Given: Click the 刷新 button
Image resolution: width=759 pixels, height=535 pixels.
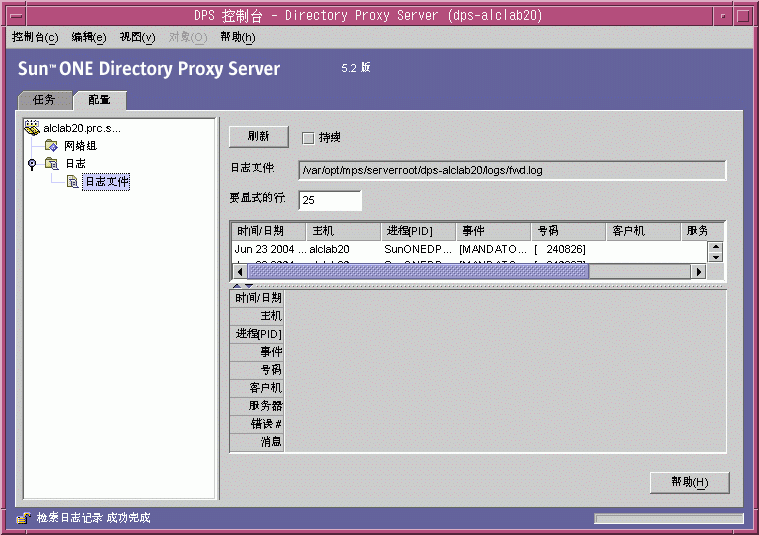Looking at the screenshot, I should [x=258, y=137].
